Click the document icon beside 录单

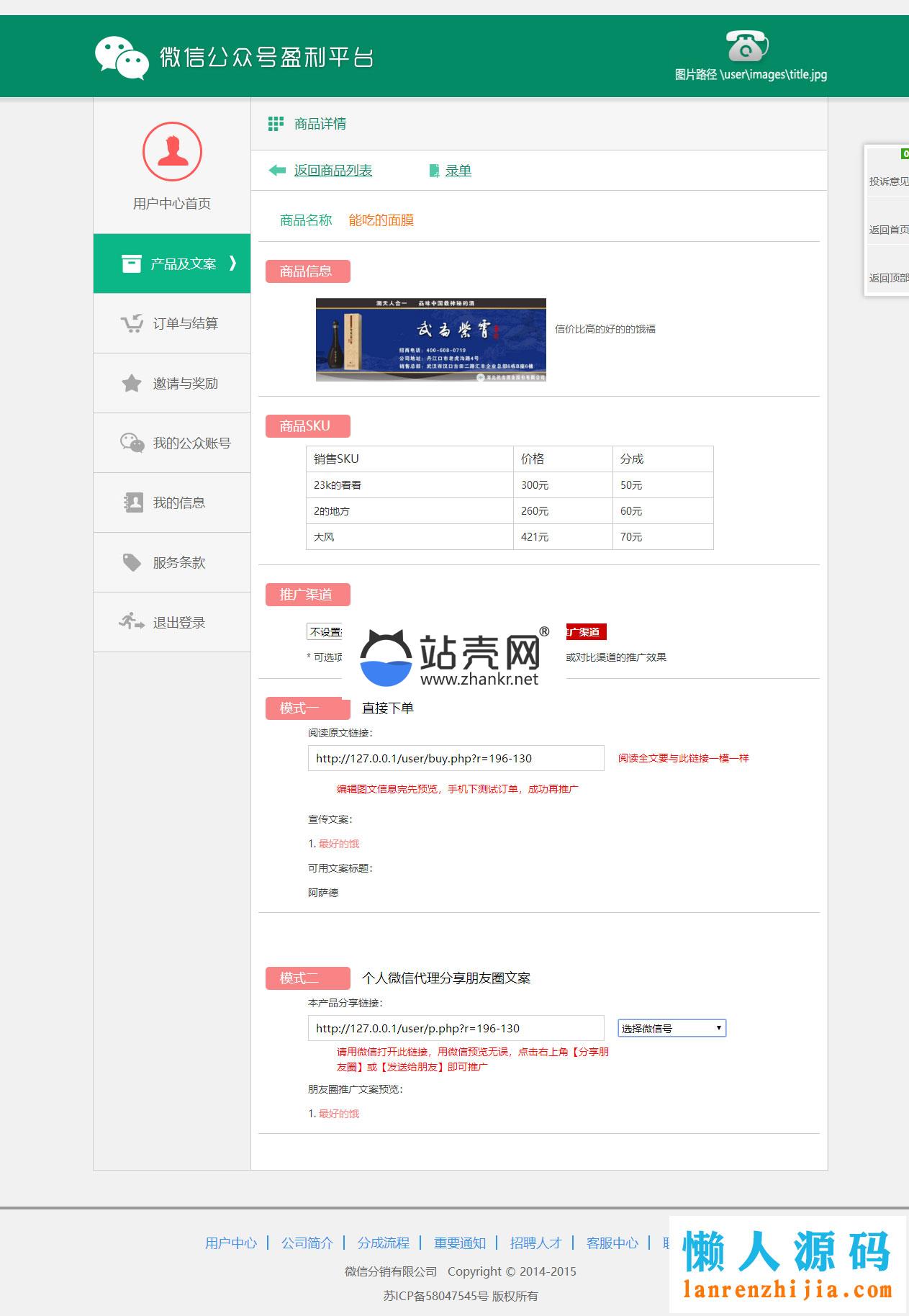point(434,171)
